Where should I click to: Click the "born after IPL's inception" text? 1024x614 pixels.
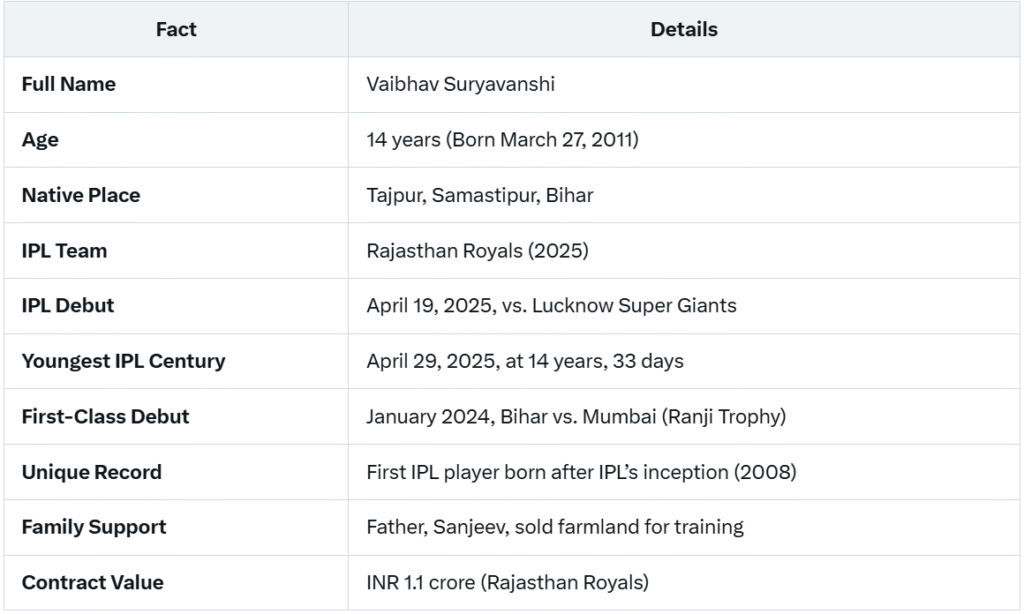coord(581,472)
